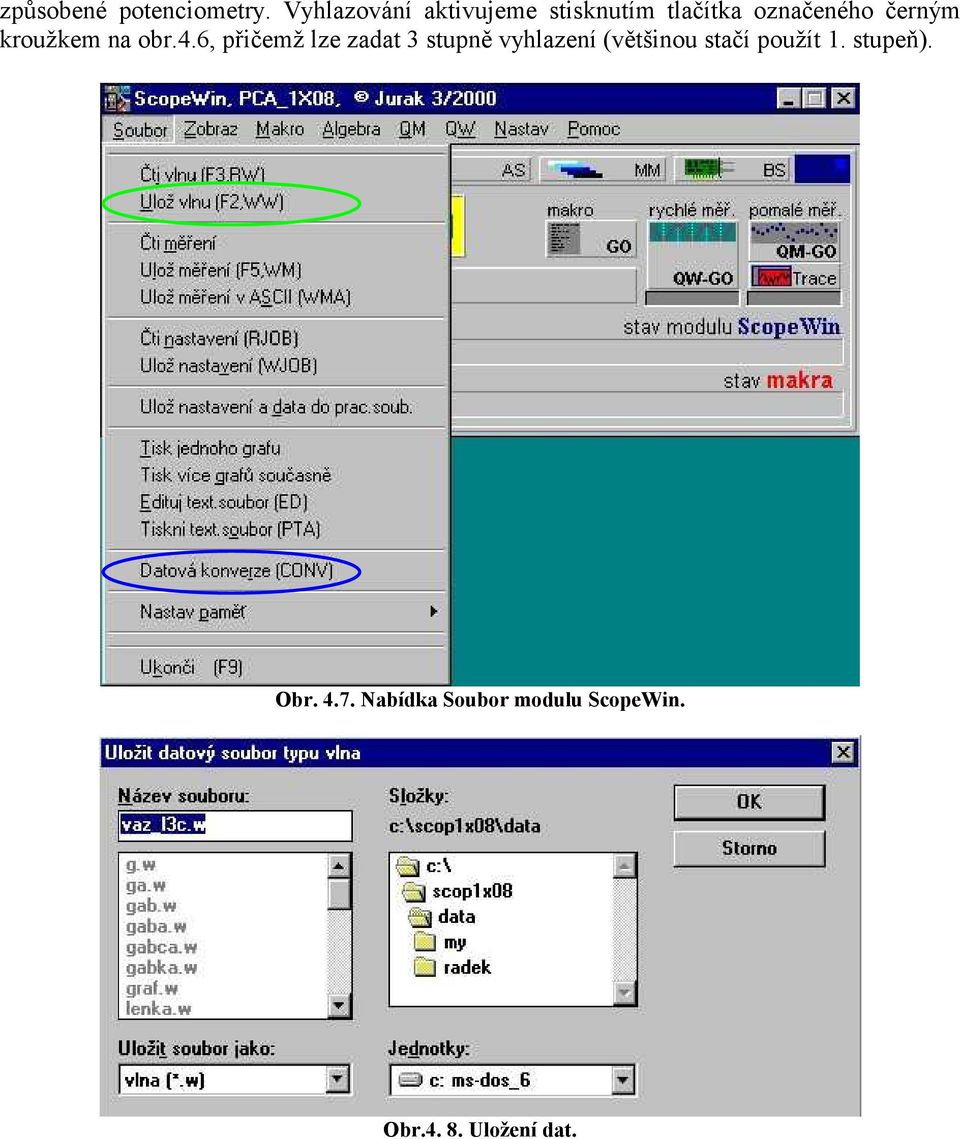Screen dimensions: 960x1139
Task: Open the Nastav menu
Action: (x=521, y=129)
